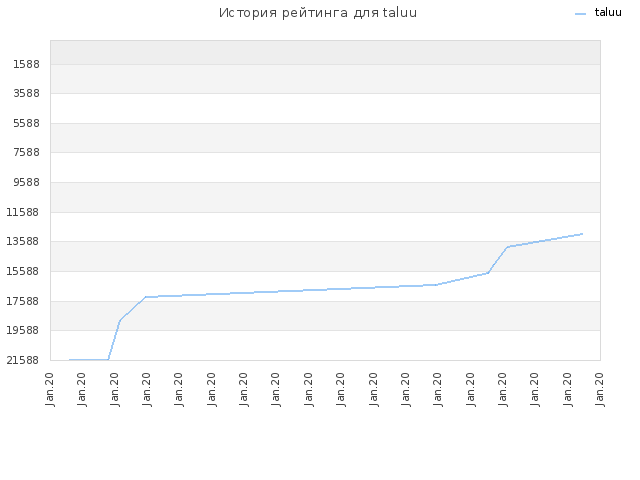Click the 19588 y-axis label
Image resolution: width=640 pixels, height=480 pixels.
(23, 330)
